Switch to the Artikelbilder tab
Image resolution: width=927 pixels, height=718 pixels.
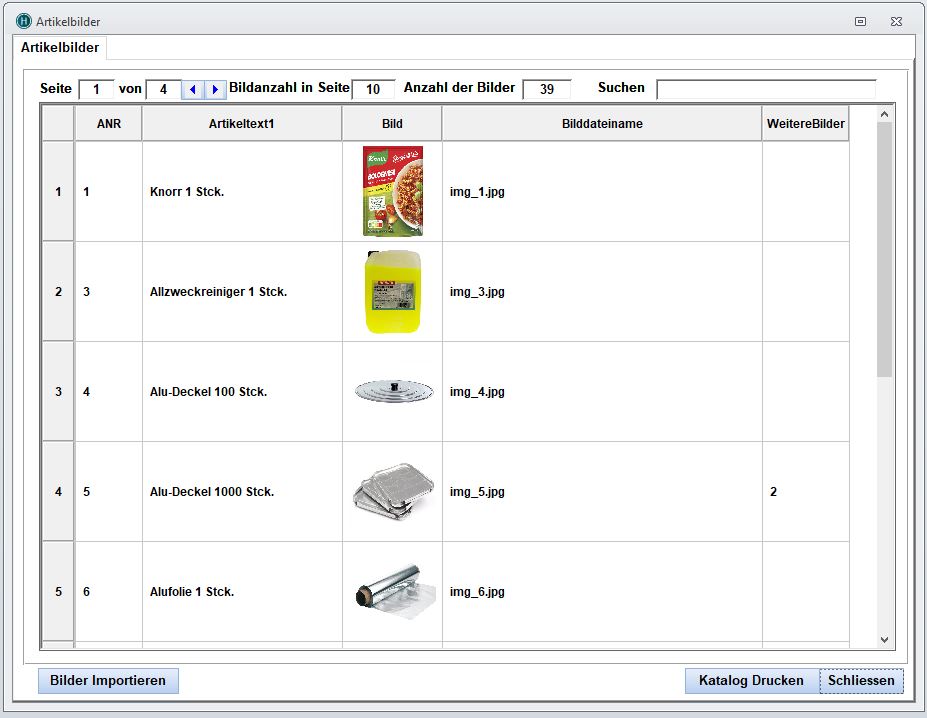(x=60, y=48)
